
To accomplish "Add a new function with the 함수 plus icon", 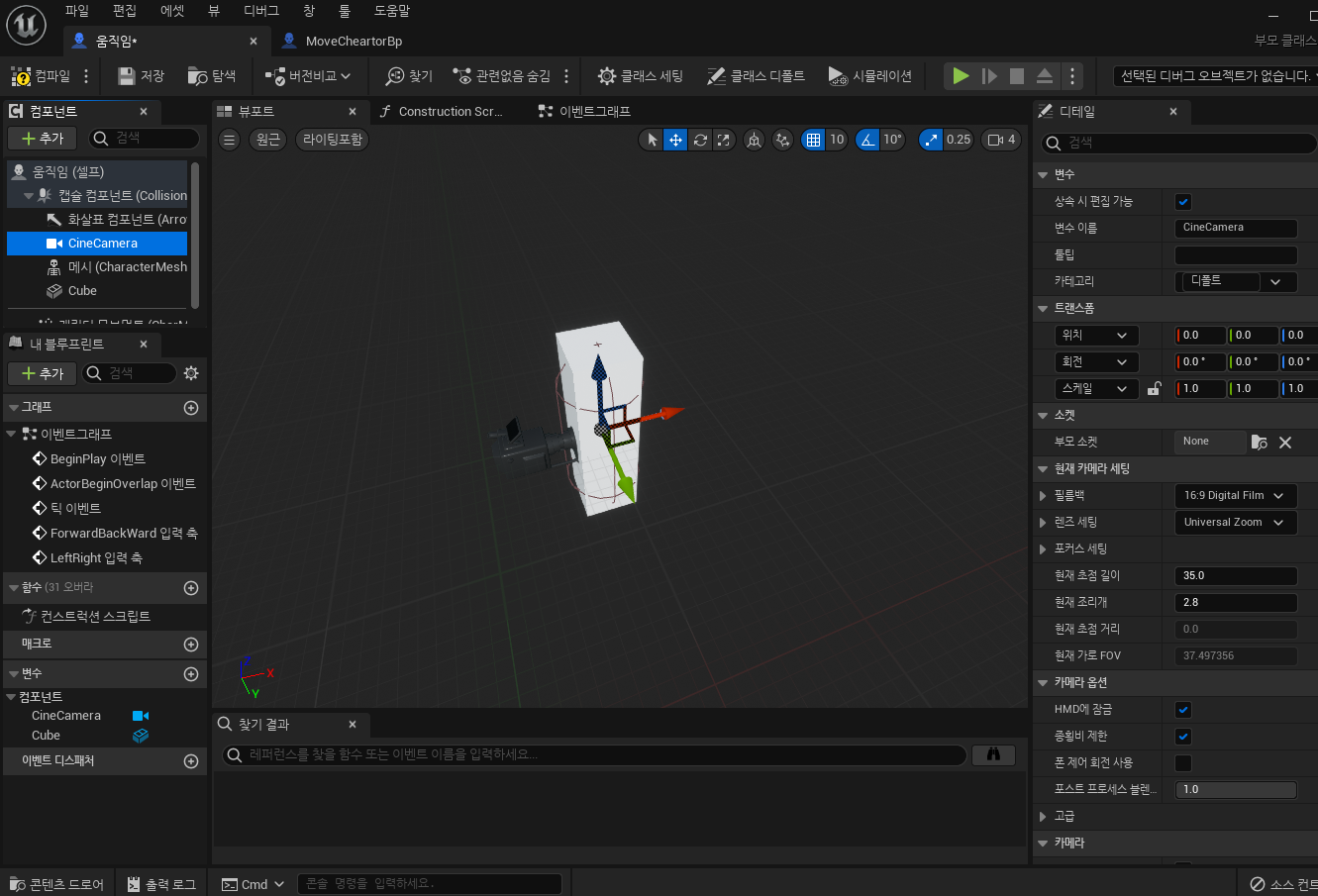I will [191, 588].
